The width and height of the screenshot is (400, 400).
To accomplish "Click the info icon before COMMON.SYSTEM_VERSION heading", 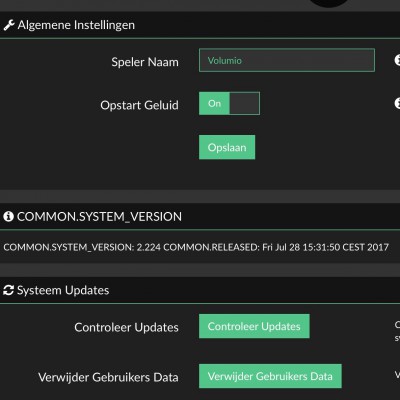I will (8, 217).
